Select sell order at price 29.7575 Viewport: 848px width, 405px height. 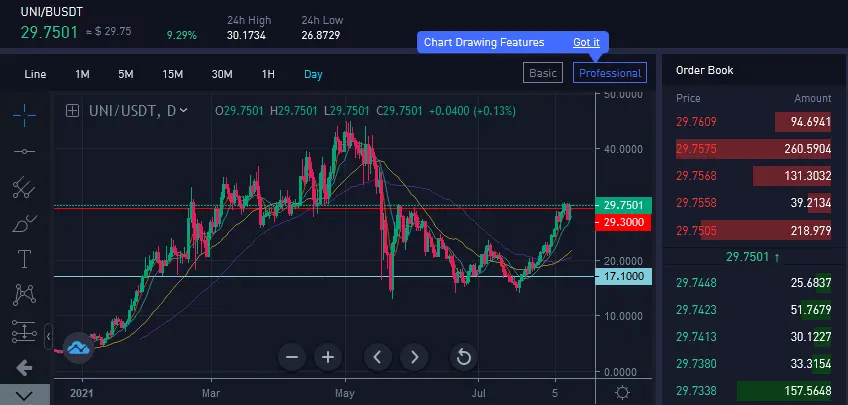(x=753, y=149)
